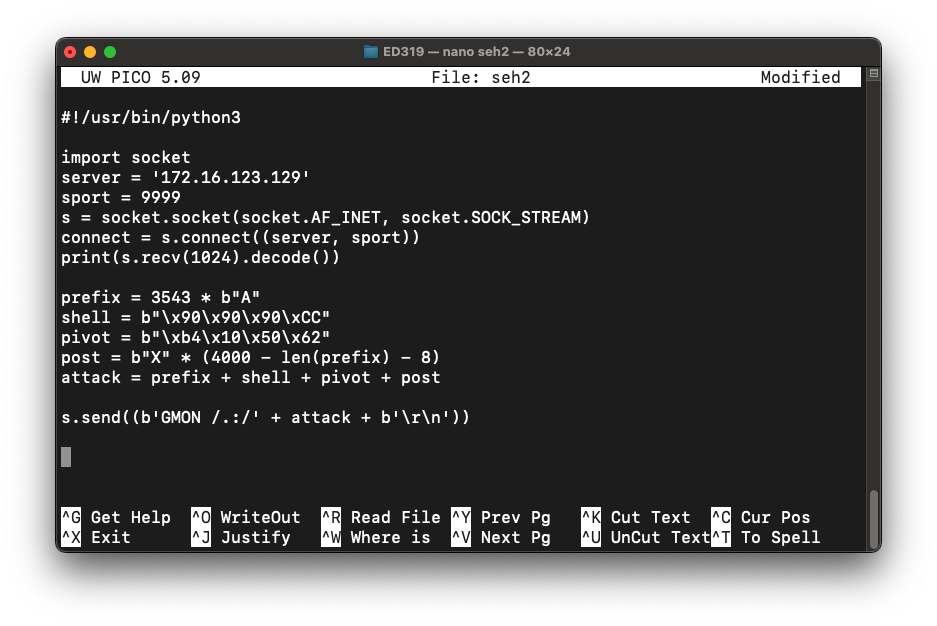The width and height of the screenshot is (937, 626).
Task: Click the socket.socket(...) assignment line
Action: point(326,217)
